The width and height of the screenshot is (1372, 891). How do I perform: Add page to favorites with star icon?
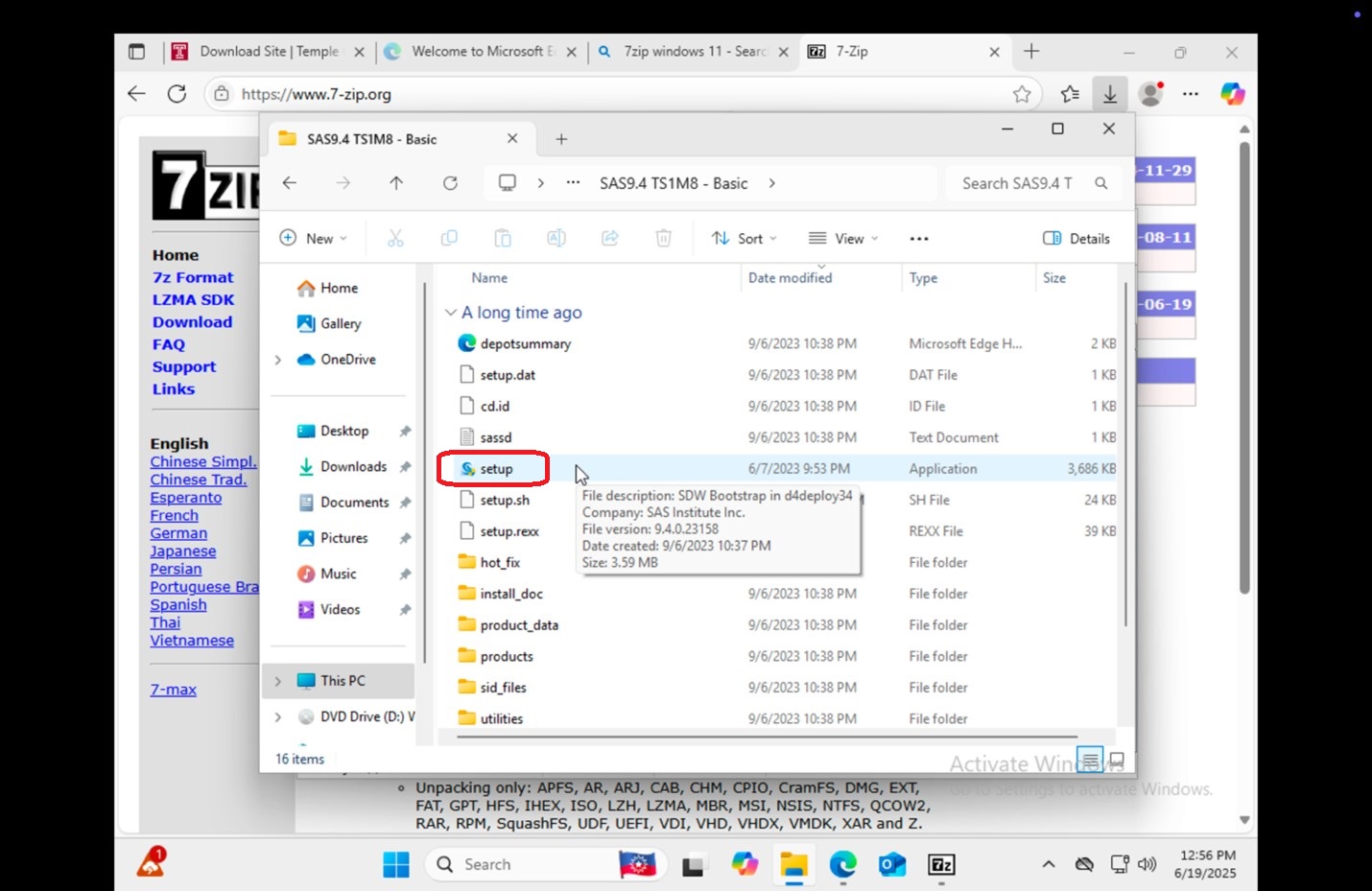[1022, 94]
